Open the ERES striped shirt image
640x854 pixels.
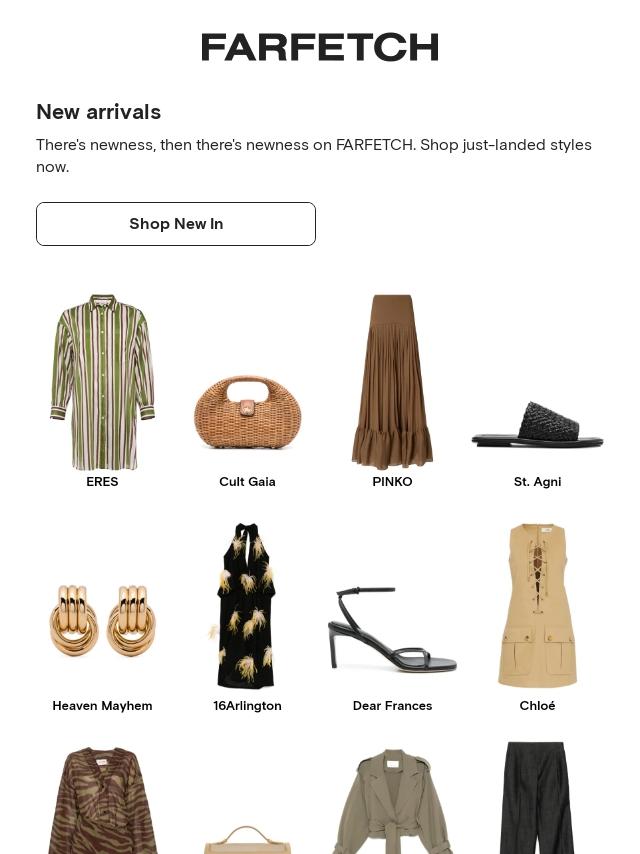pyautogui.click(x=102, y=382)
